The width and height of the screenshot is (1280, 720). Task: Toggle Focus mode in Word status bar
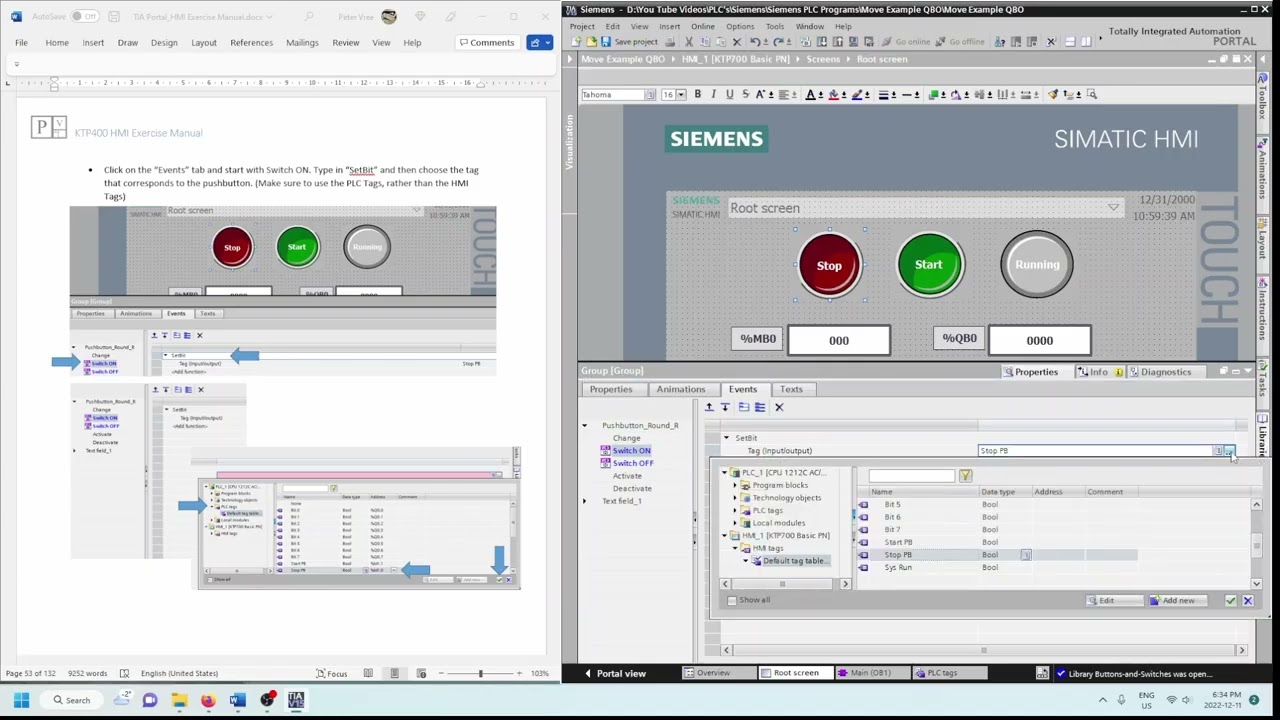click(x=331, y=673)
